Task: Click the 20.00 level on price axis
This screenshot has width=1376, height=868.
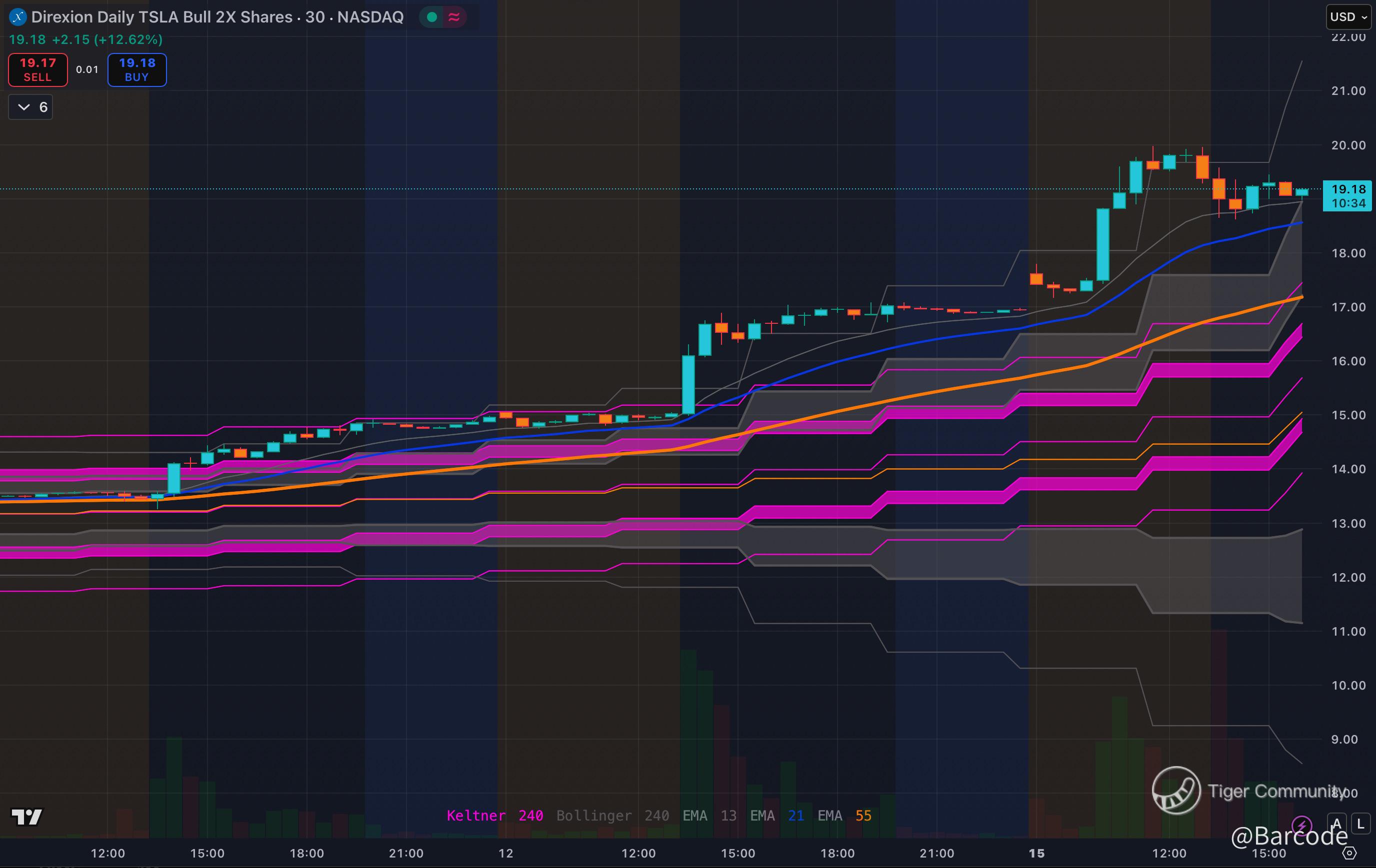Action: [x=1348, y=145]
